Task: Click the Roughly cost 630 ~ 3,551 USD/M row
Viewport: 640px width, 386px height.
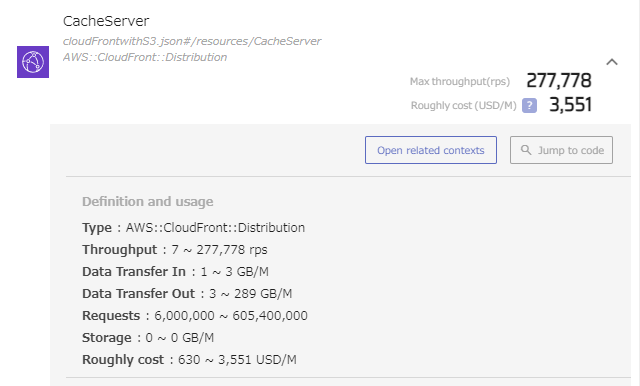Action: (189, 360)
